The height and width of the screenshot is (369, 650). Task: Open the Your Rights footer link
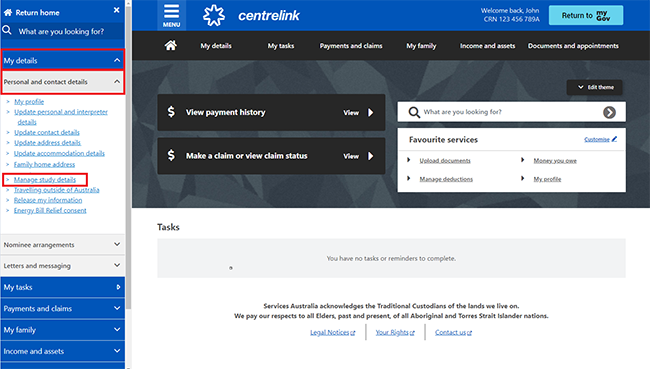click(x=392, y=333)
